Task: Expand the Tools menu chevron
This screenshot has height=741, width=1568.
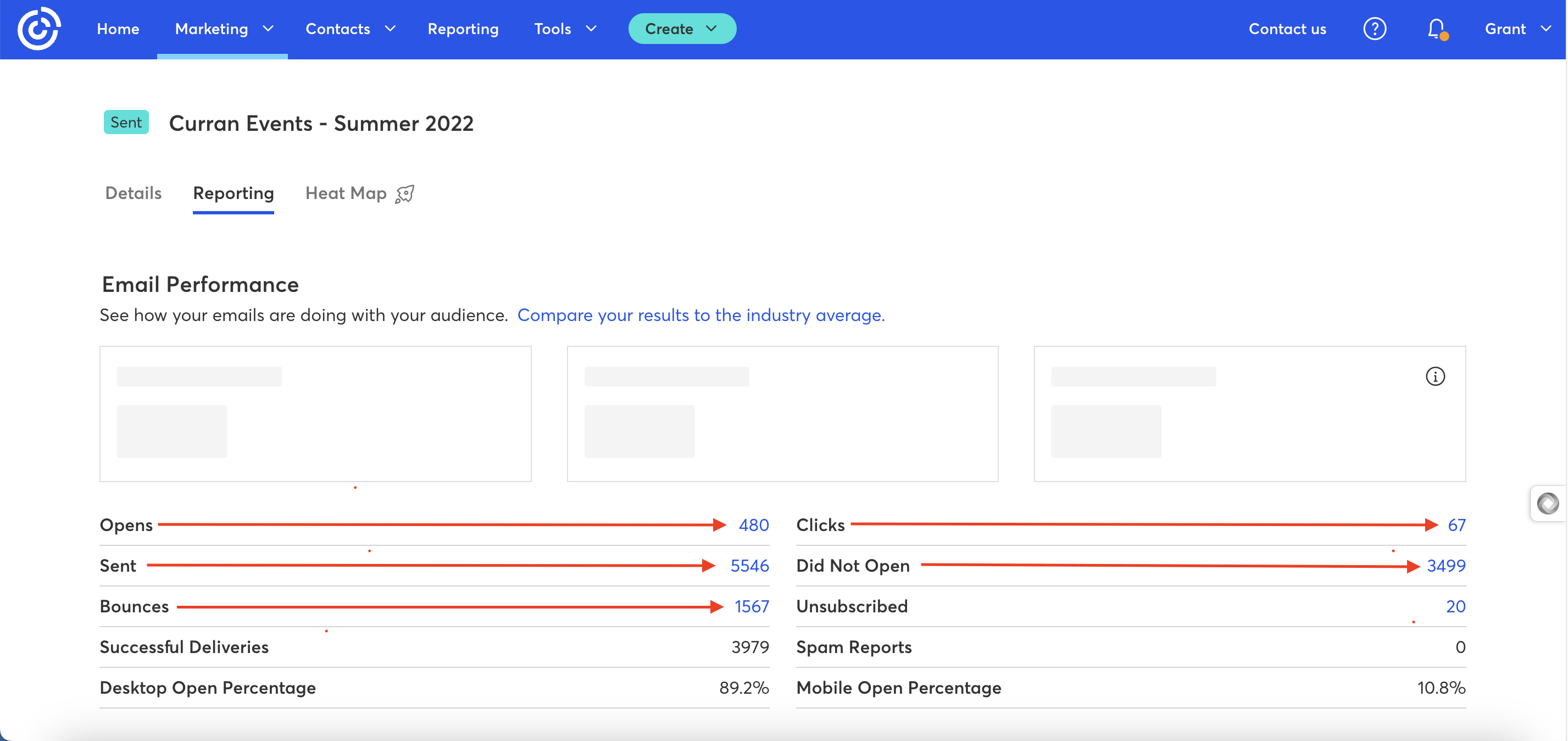Action: (591, 29)
